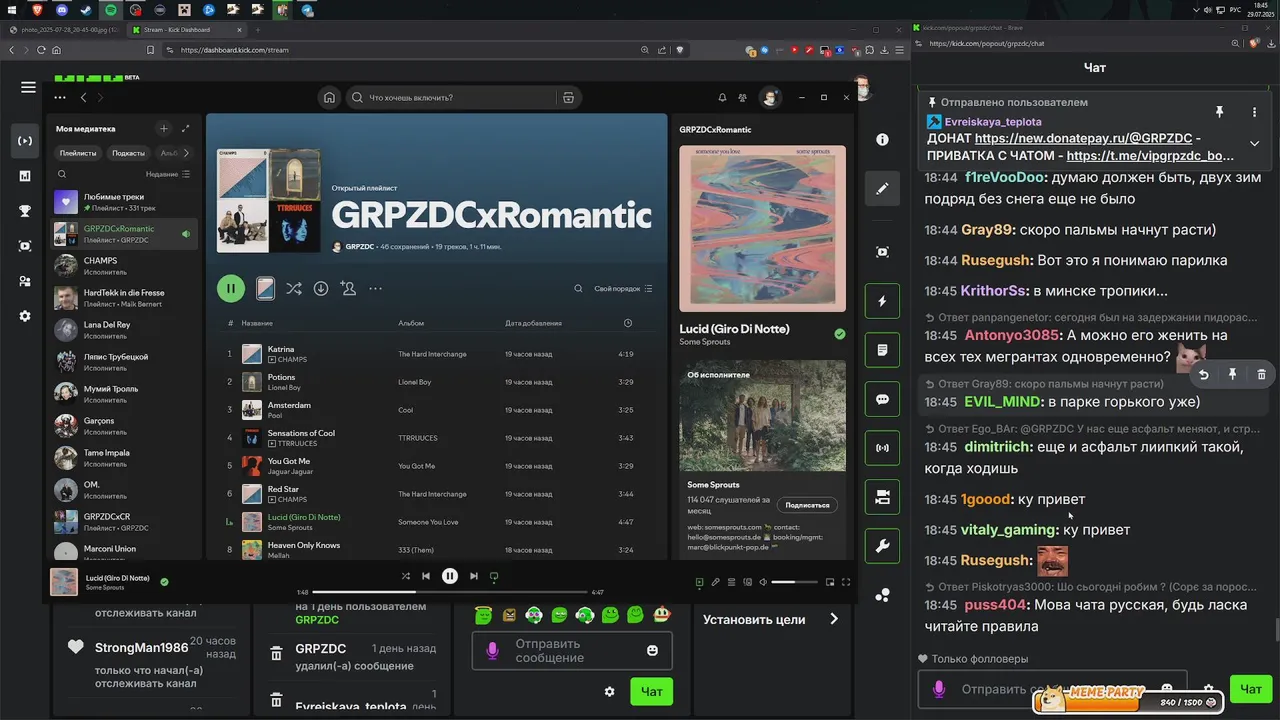Open wrench tools icon in Kick toolbar

(882, 546)
